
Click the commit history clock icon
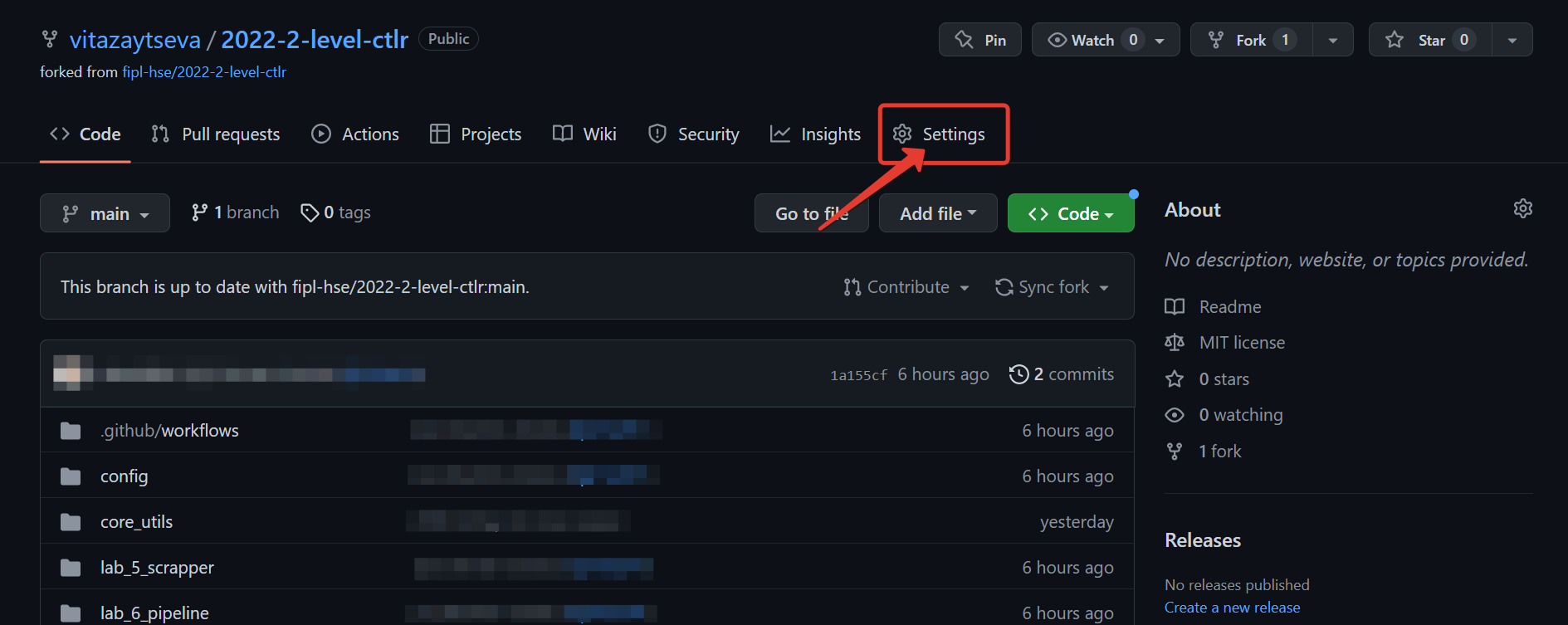click(1018, 374)
